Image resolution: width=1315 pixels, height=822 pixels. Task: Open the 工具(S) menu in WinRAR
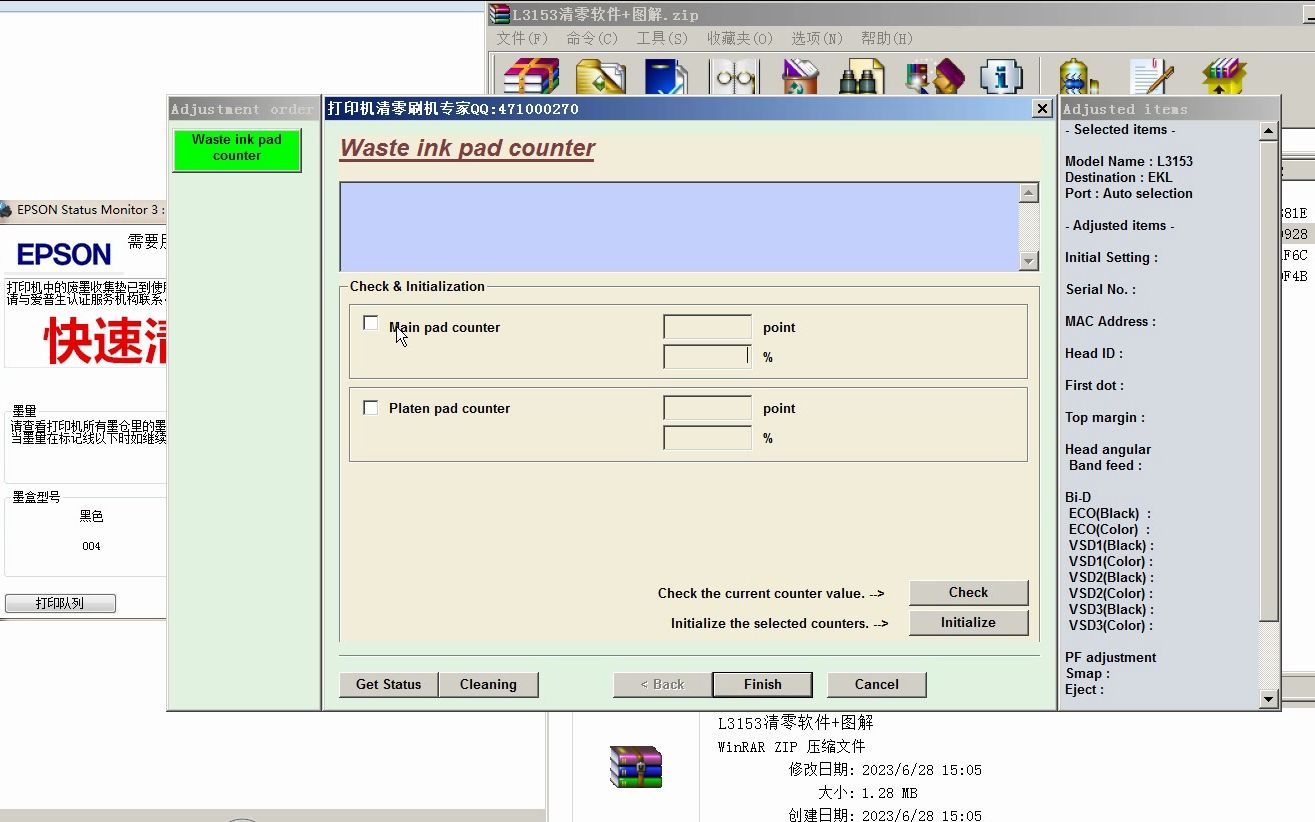coord(662,38)
